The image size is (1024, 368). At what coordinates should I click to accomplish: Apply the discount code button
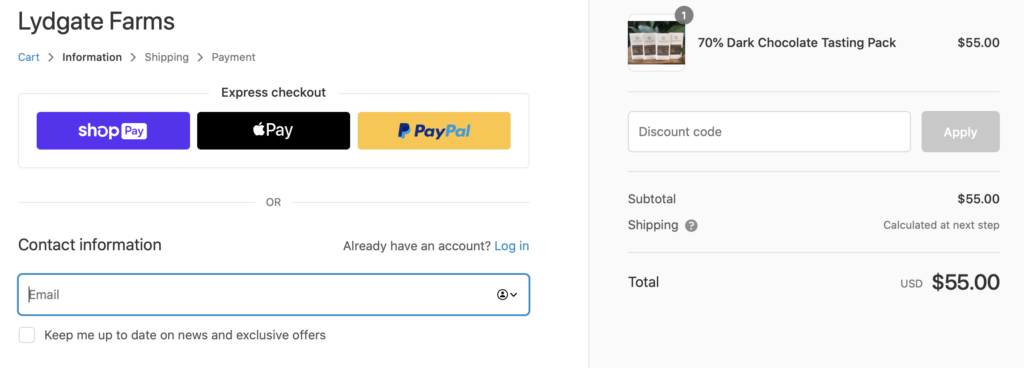(x=960, y=132)
